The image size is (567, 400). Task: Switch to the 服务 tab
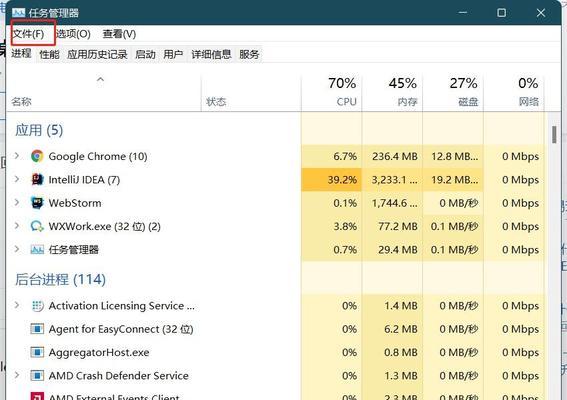pyautogui.click(x=249, y=55)
